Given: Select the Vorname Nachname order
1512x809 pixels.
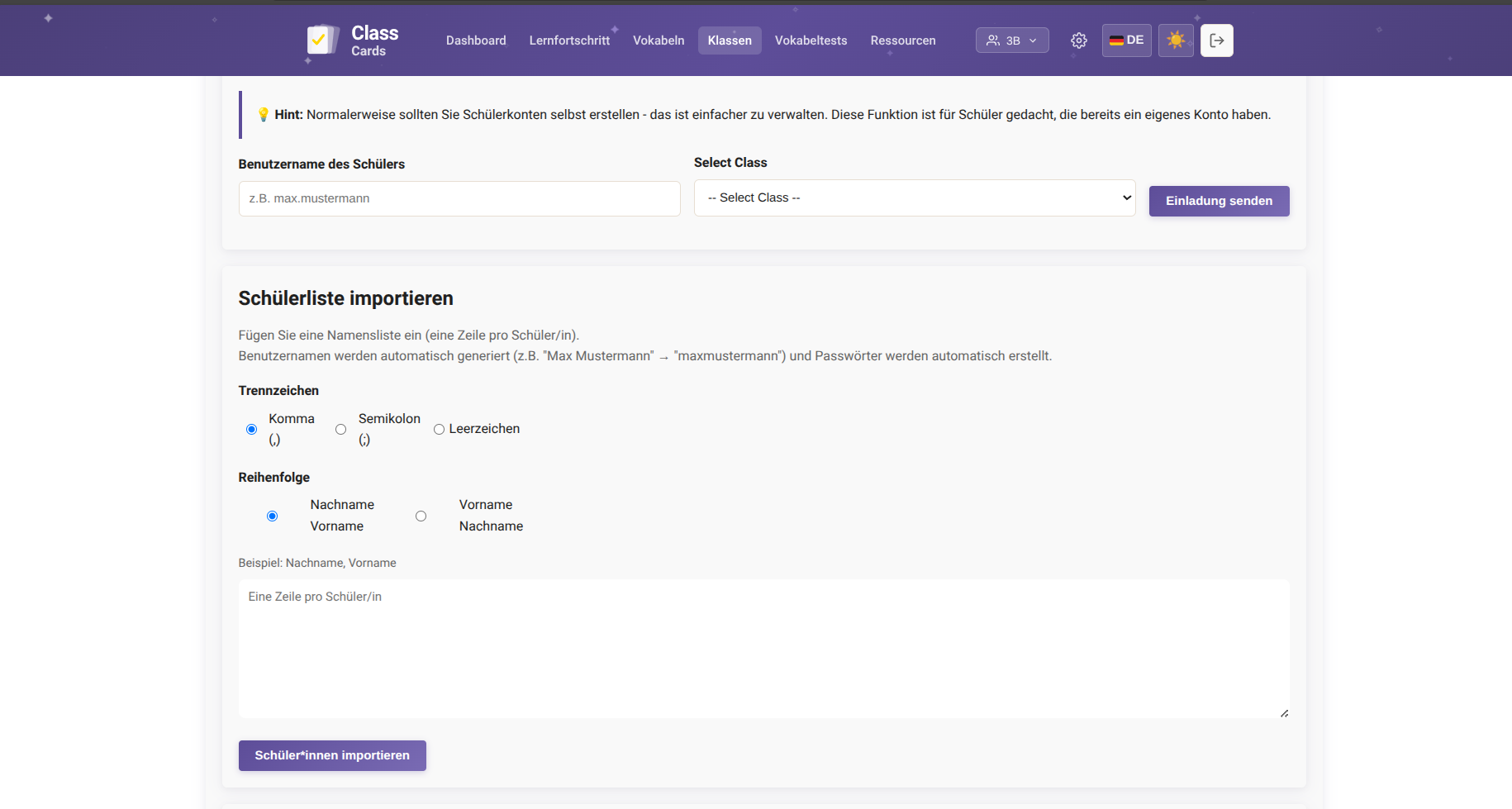Looking at the screenshot, I should click(x=421, y=516).
